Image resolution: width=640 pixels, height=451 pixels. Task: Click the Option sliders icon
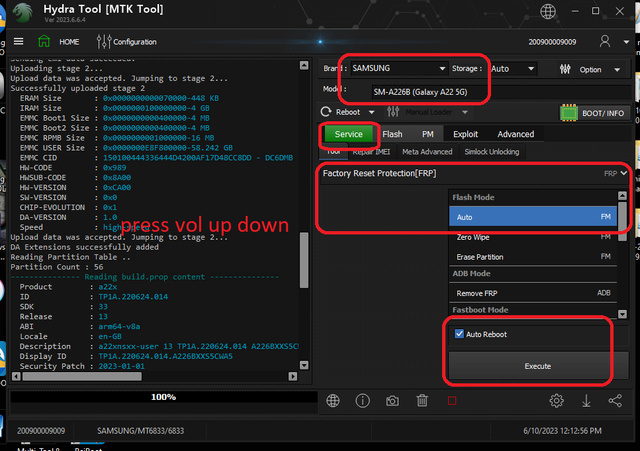click(x=565, y=69)
